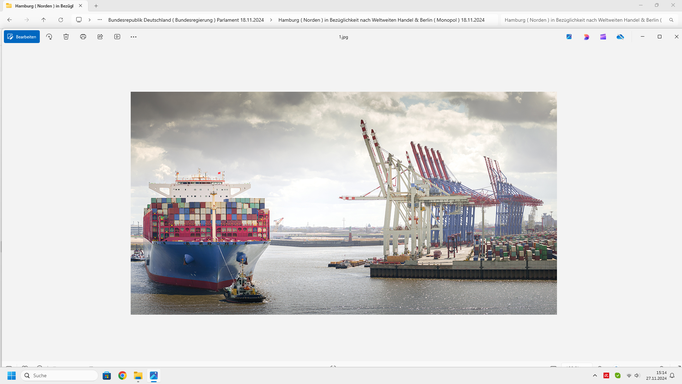Screen dimensions: 682x384
Task: Rotate the image with the rotate icon
Action: 49,37
